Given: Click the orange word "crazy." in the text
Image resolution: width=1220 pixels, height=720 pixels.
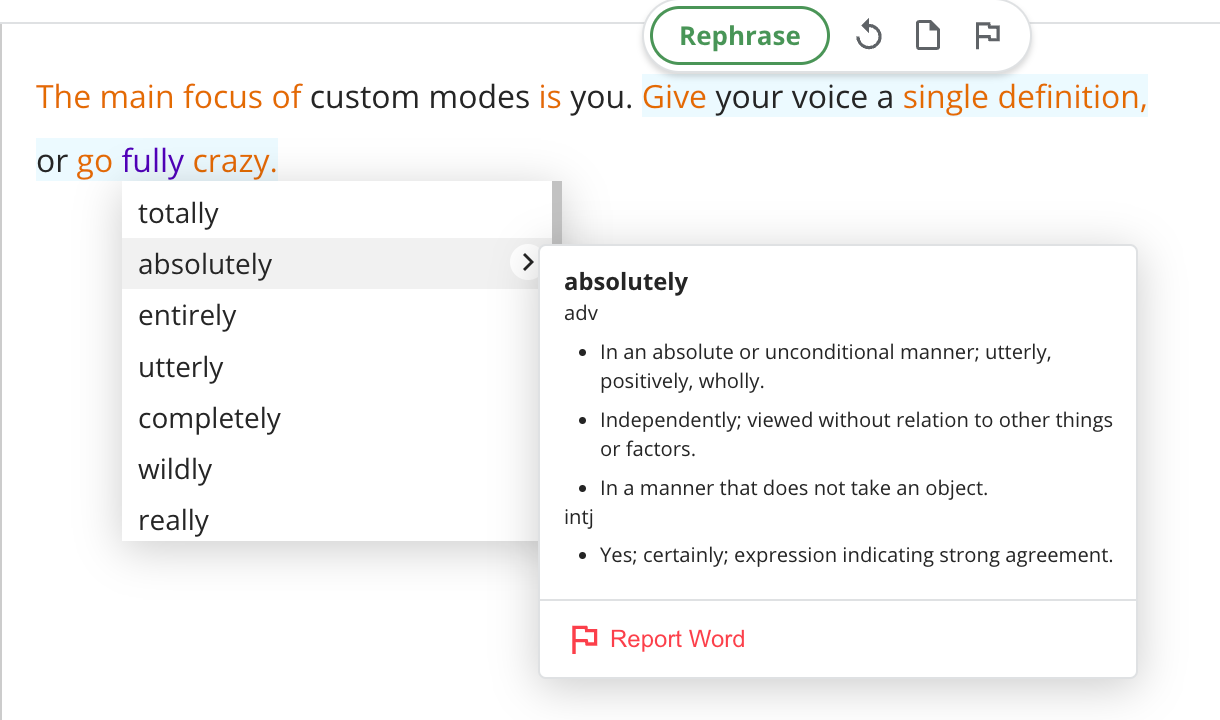Looking at the screenshot, I should pos(235,161).
